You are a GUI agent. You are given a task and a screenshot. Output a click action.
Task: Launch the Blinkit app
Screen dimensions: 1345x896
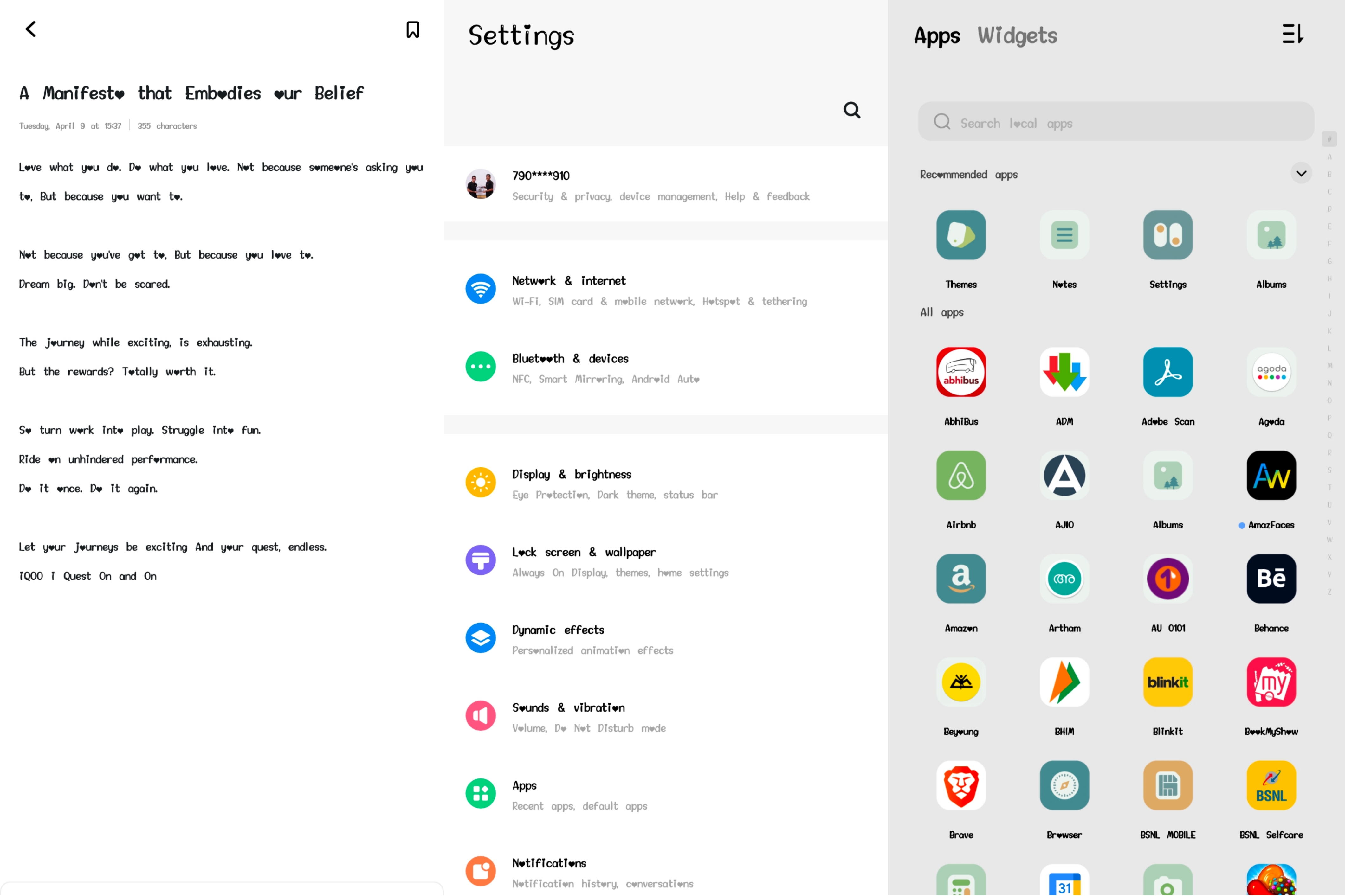1167,682
